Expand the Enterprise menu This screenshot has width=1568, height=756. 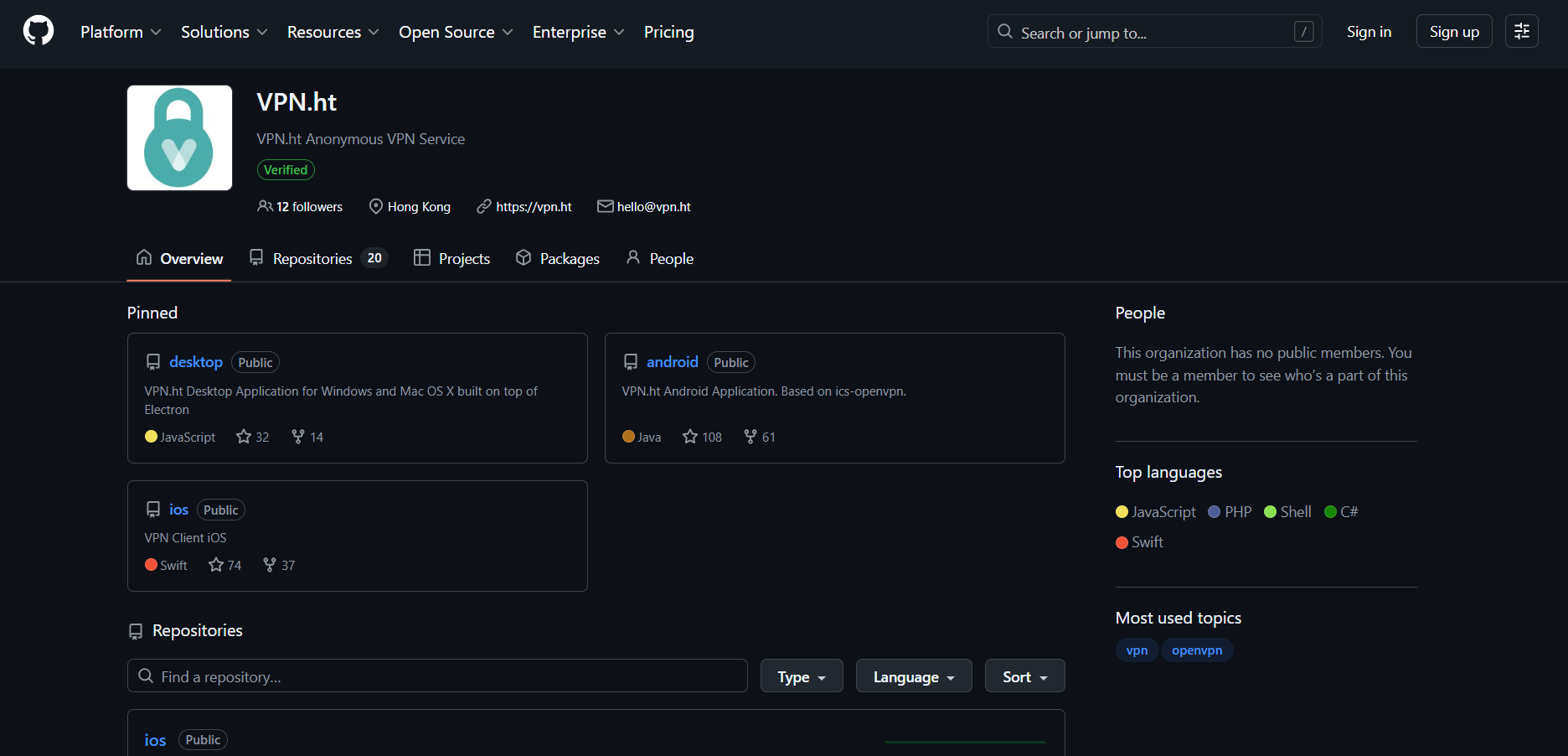click(x=579, y=32)
